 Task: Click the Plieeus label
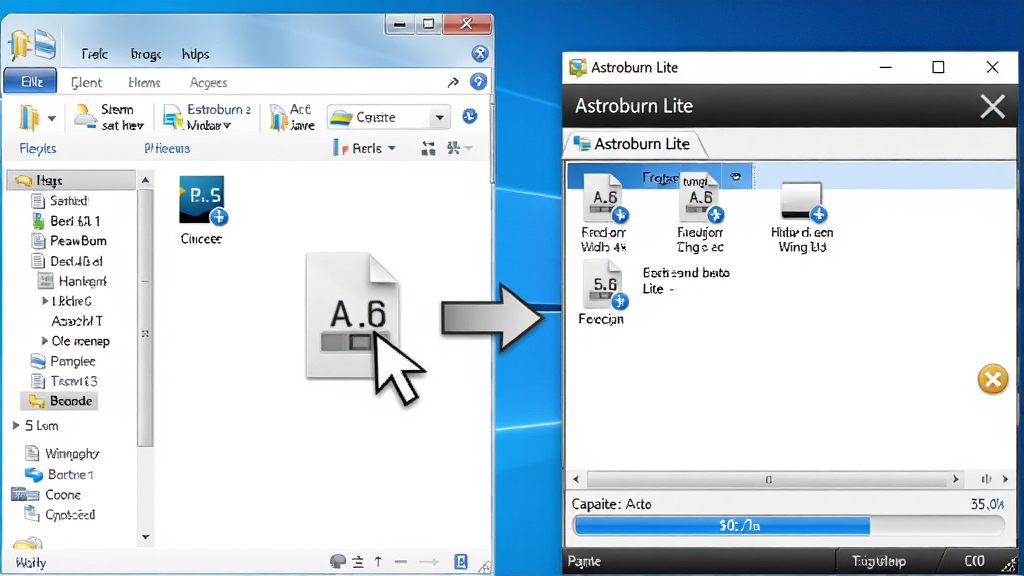click(167, 149)
